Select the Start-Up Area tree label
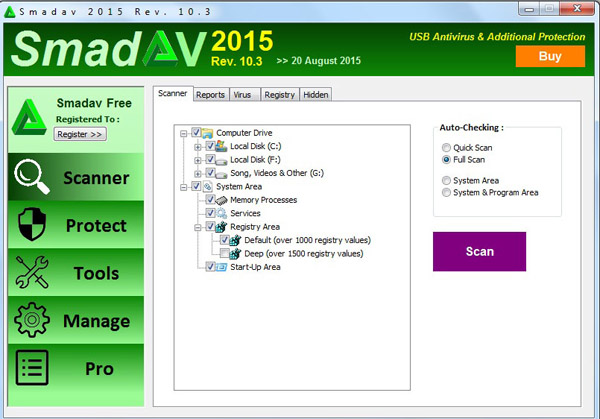 (255, 267)
